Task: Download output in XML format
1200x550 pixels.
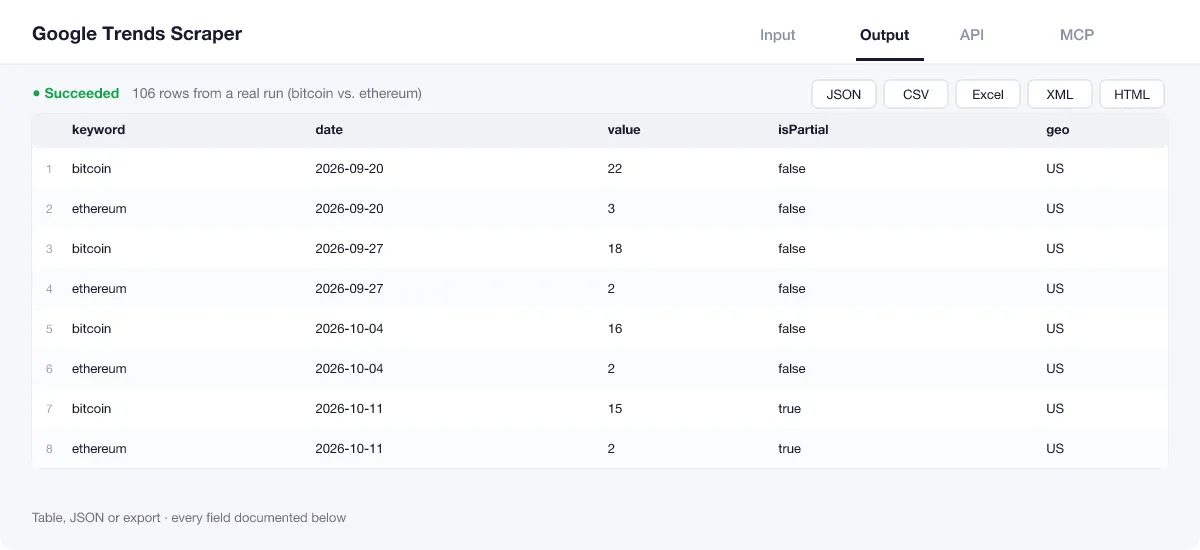Action: coord(1060,94)
